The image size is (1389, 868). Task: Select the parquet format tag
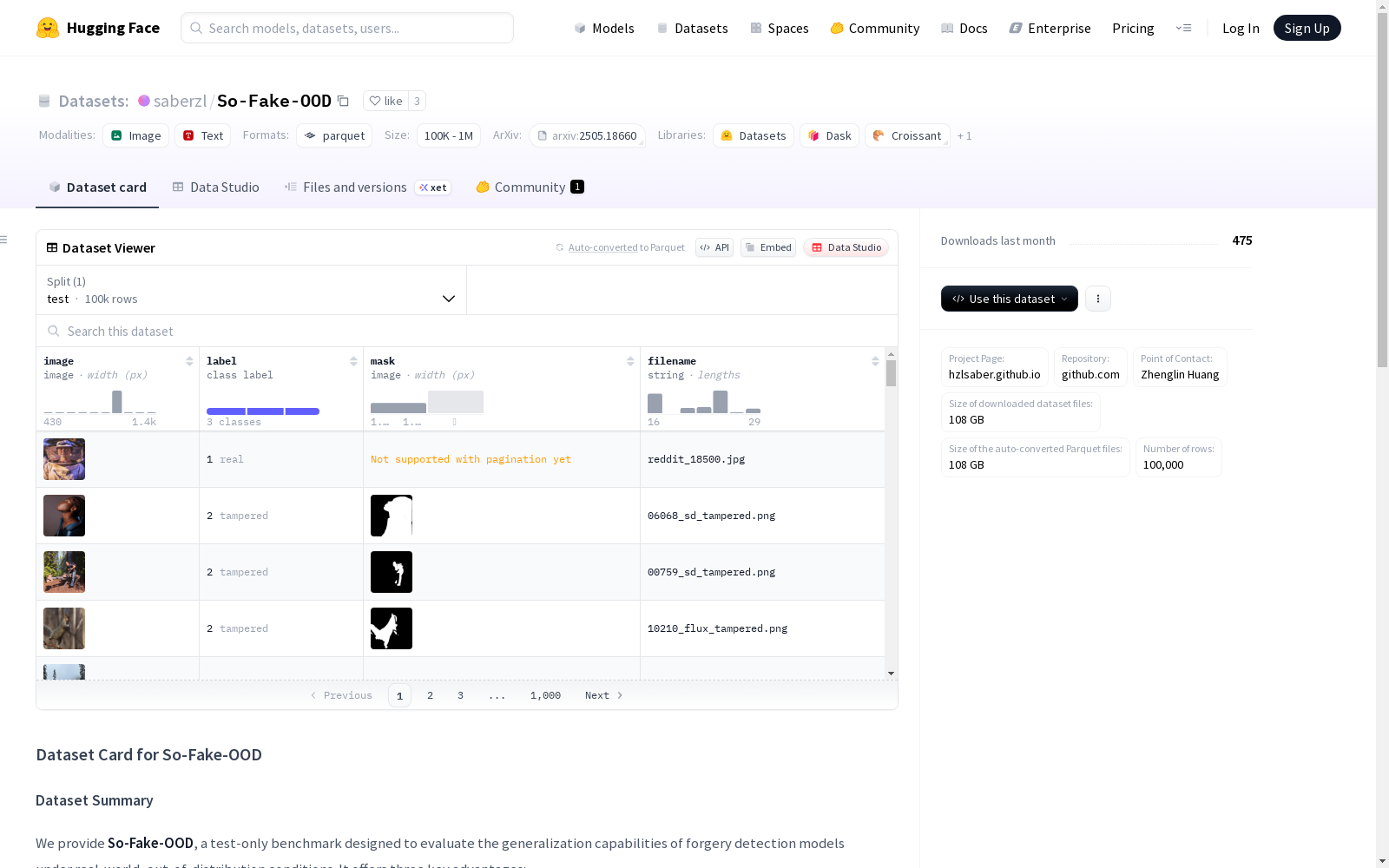334,135
